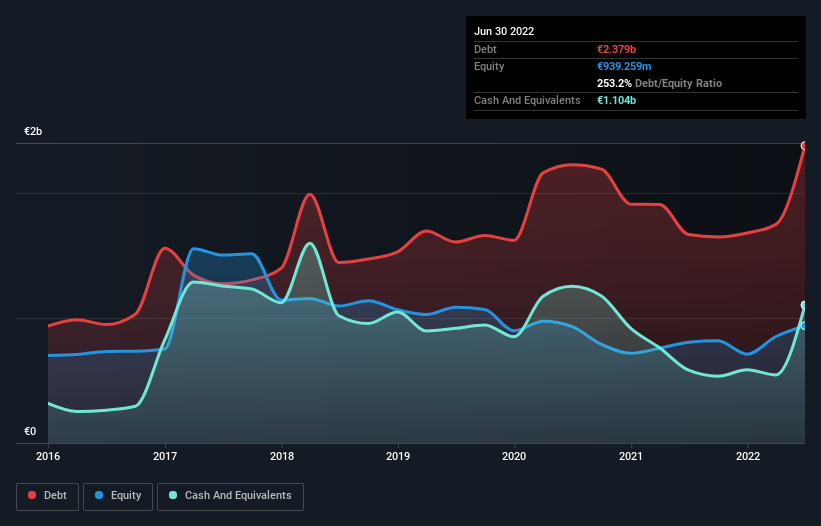Viewport: 821px width, 526px height.
Task: Click the Equity label in tooltip
Action: (x=489, y=66)
